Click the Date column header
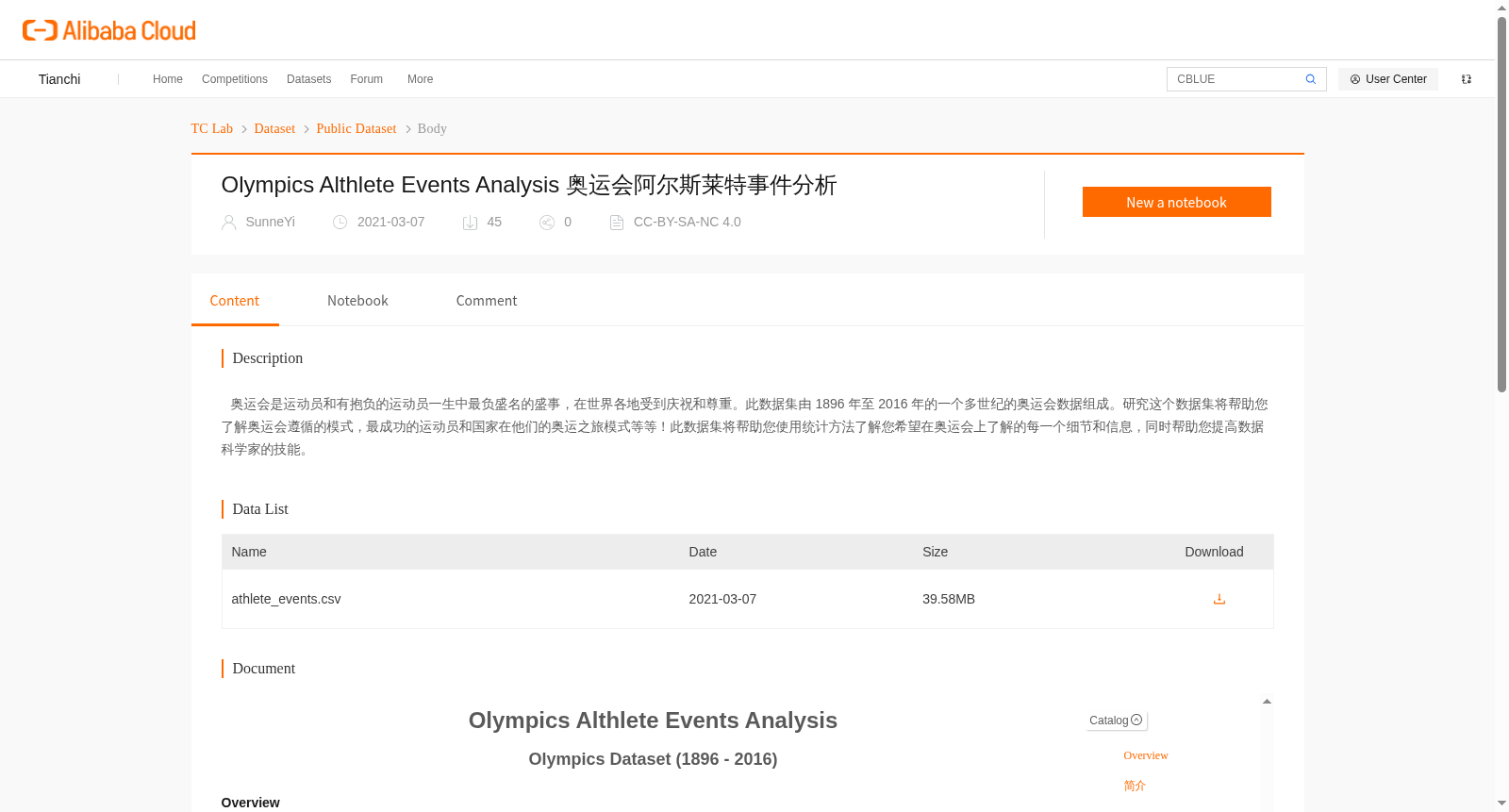 pos(703,552)
